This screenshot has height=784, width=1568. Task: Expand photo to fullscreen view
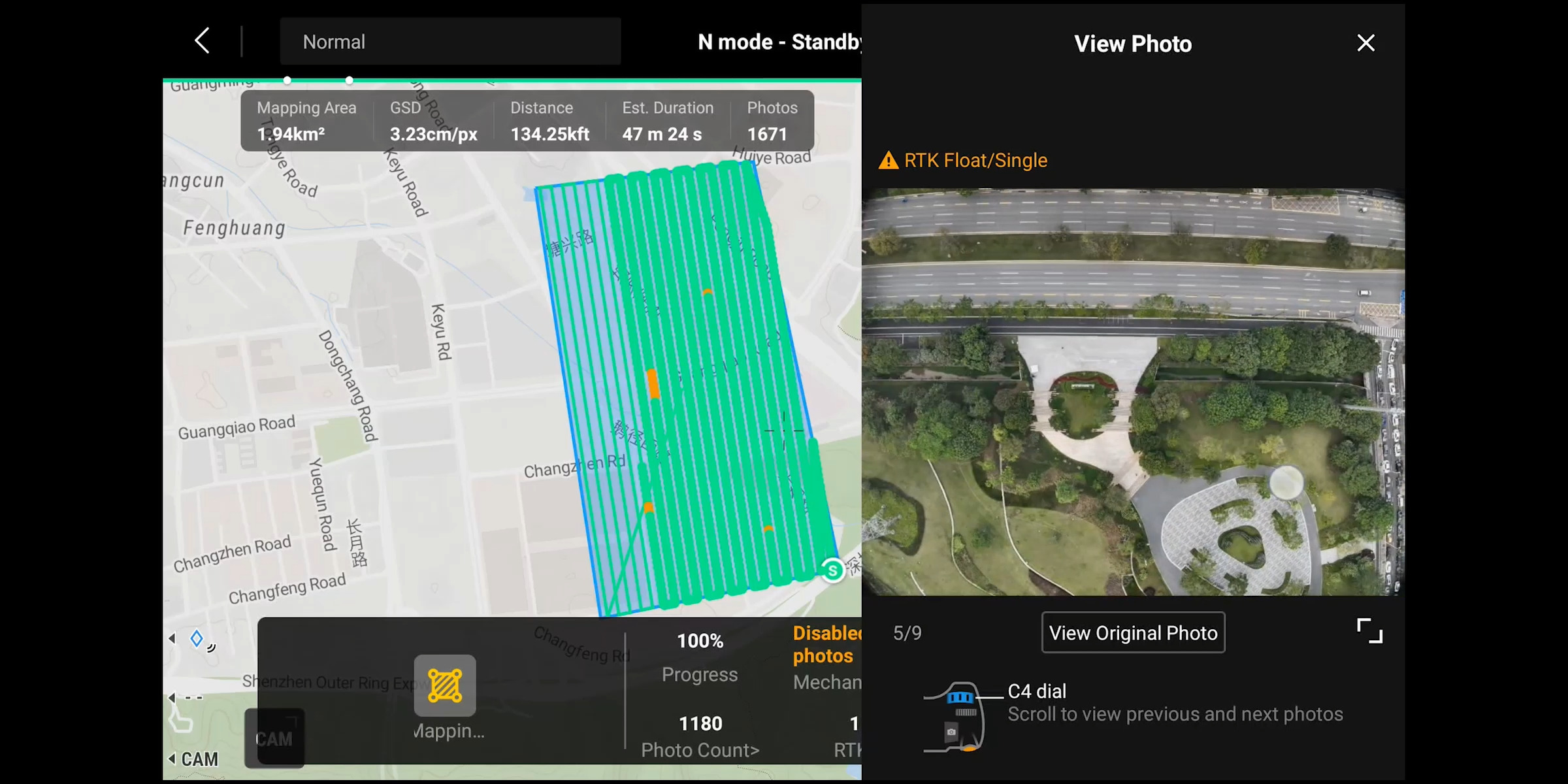click(1369, 631)
